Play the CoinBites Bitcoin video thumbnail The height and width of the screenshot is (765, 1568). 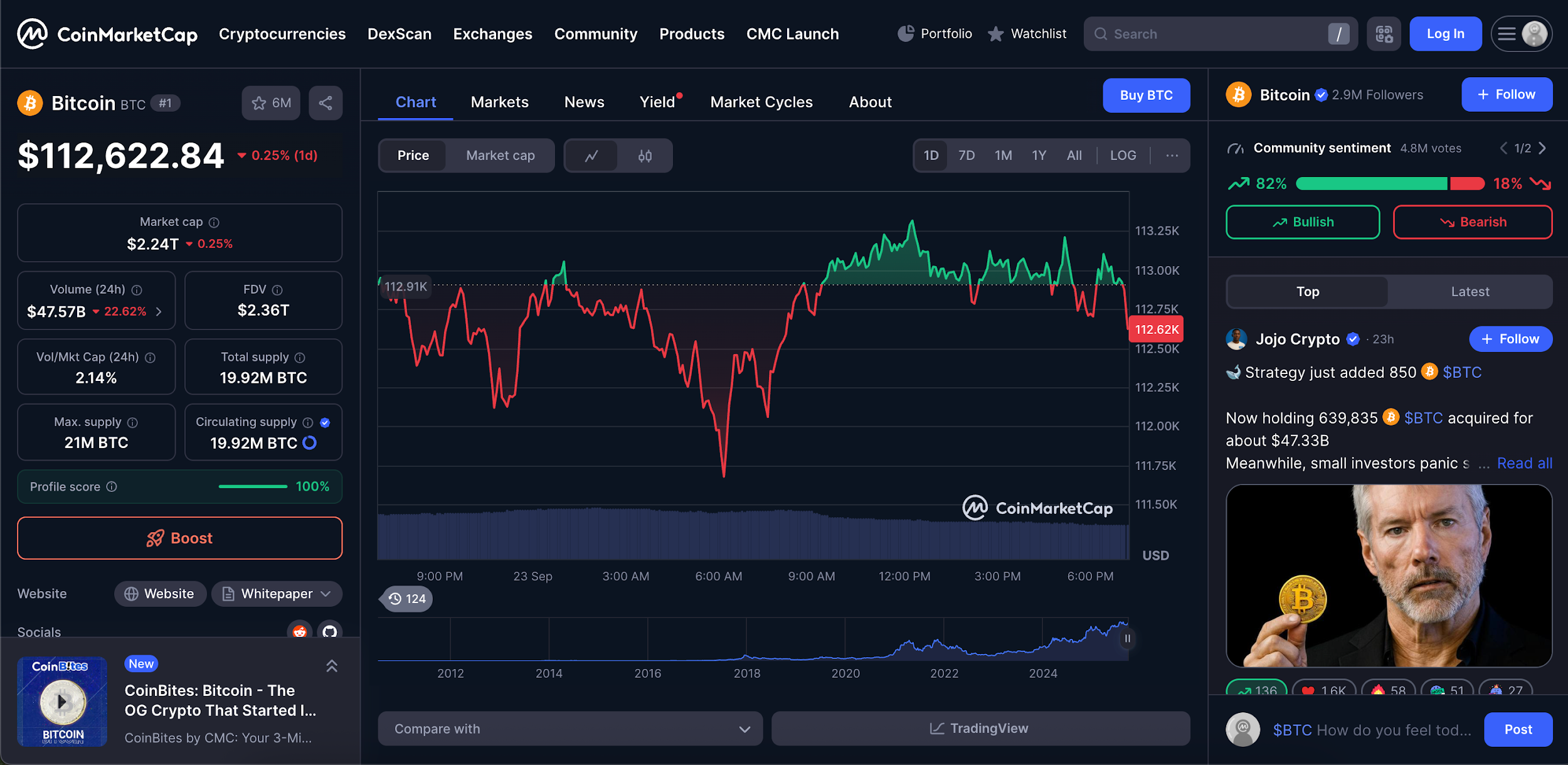62,701
